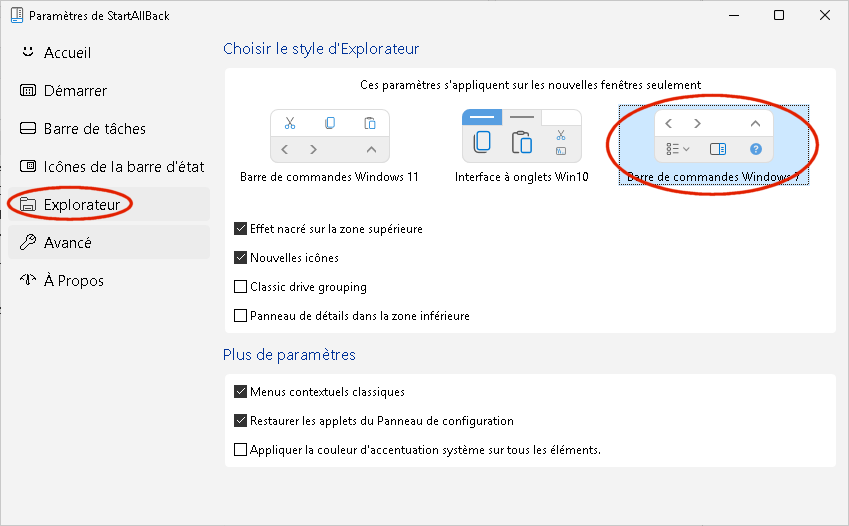The width and height of the screenshot is (849, 526).
Task: Click the icon beside À Propos
Action: 28,280
